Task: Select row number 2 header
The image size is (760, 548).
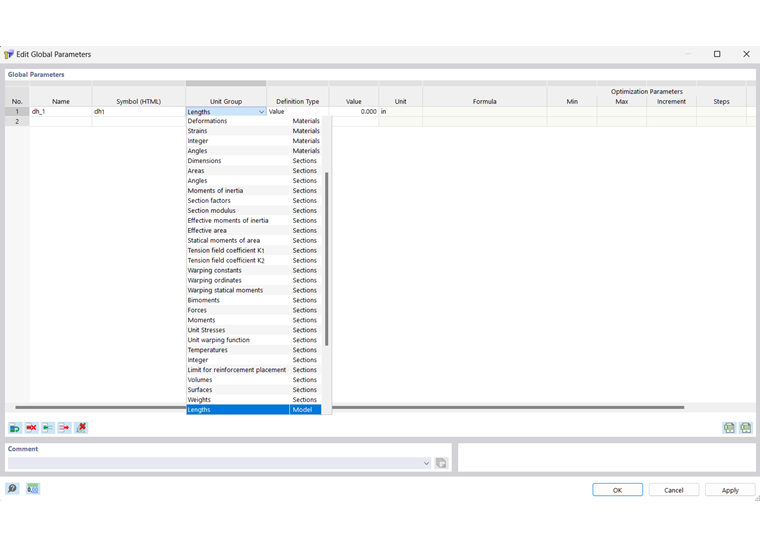Action: tap(17, 122)
